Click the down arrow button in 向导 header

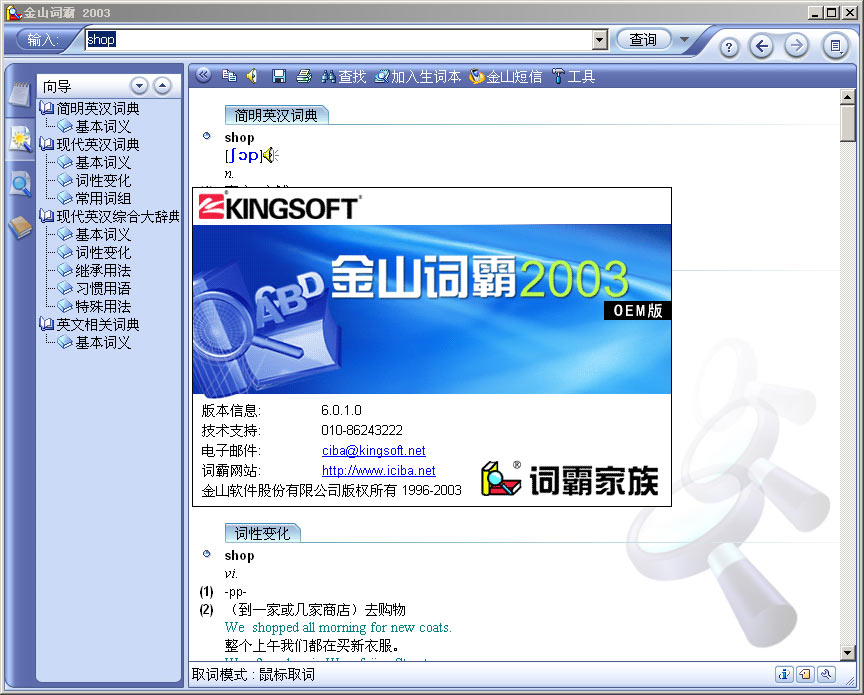(140, 86)
